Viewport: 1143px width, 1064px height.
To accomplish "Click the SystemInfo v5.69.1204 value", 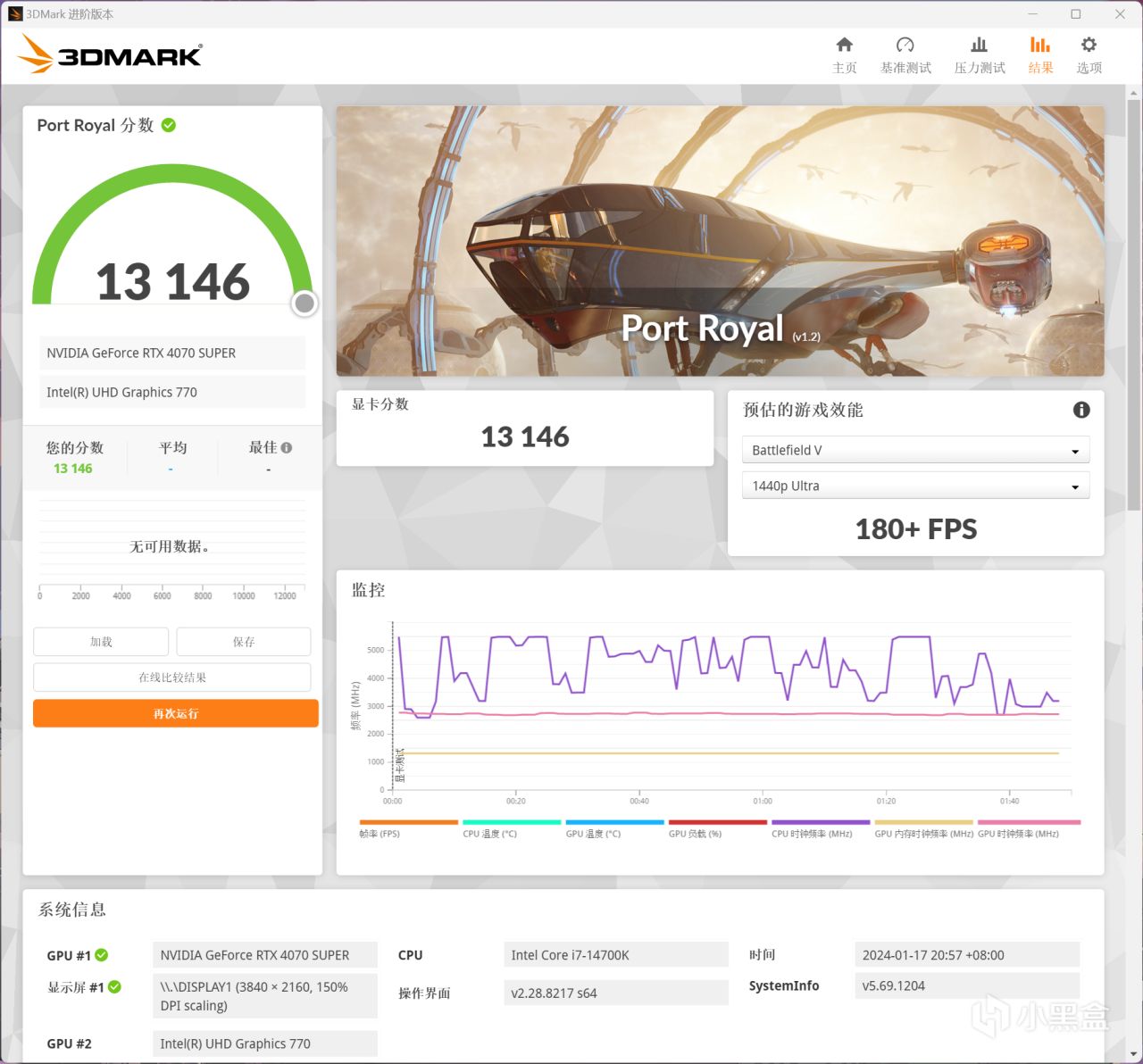I will [x=967, y=985].
